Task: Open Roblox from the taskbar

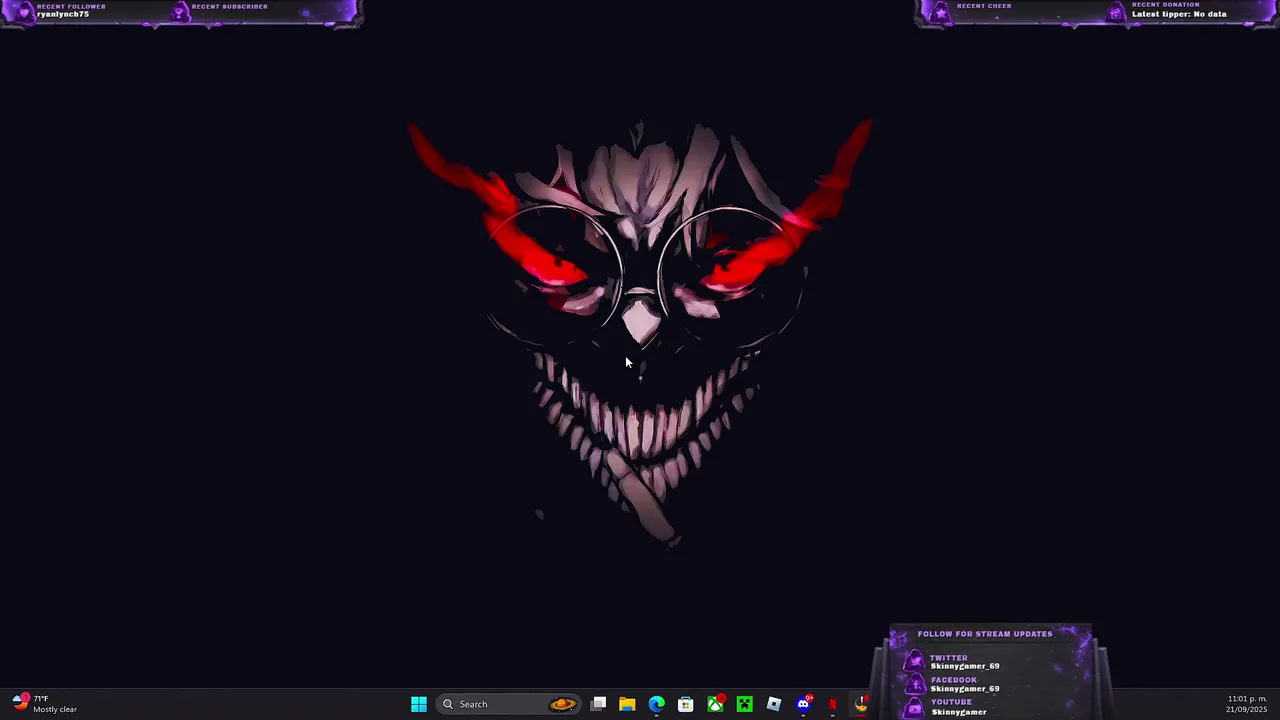Action: (x=773, y=704)
